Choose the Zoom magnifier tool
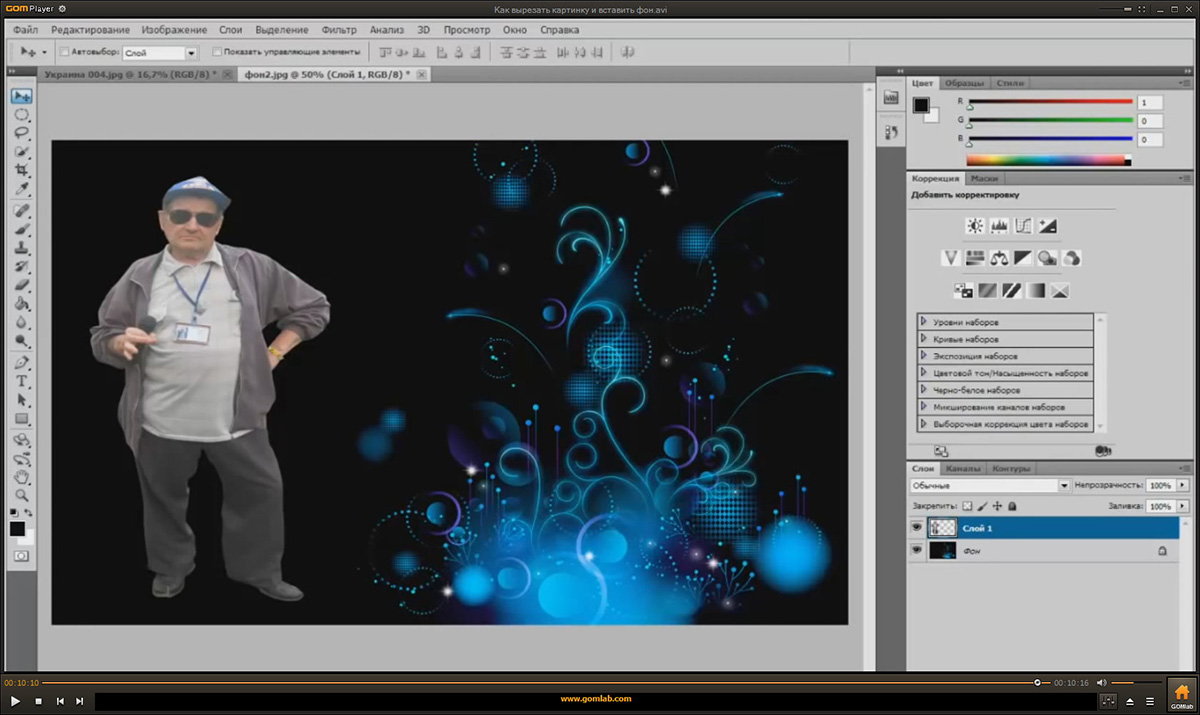 tap(21, 495)
